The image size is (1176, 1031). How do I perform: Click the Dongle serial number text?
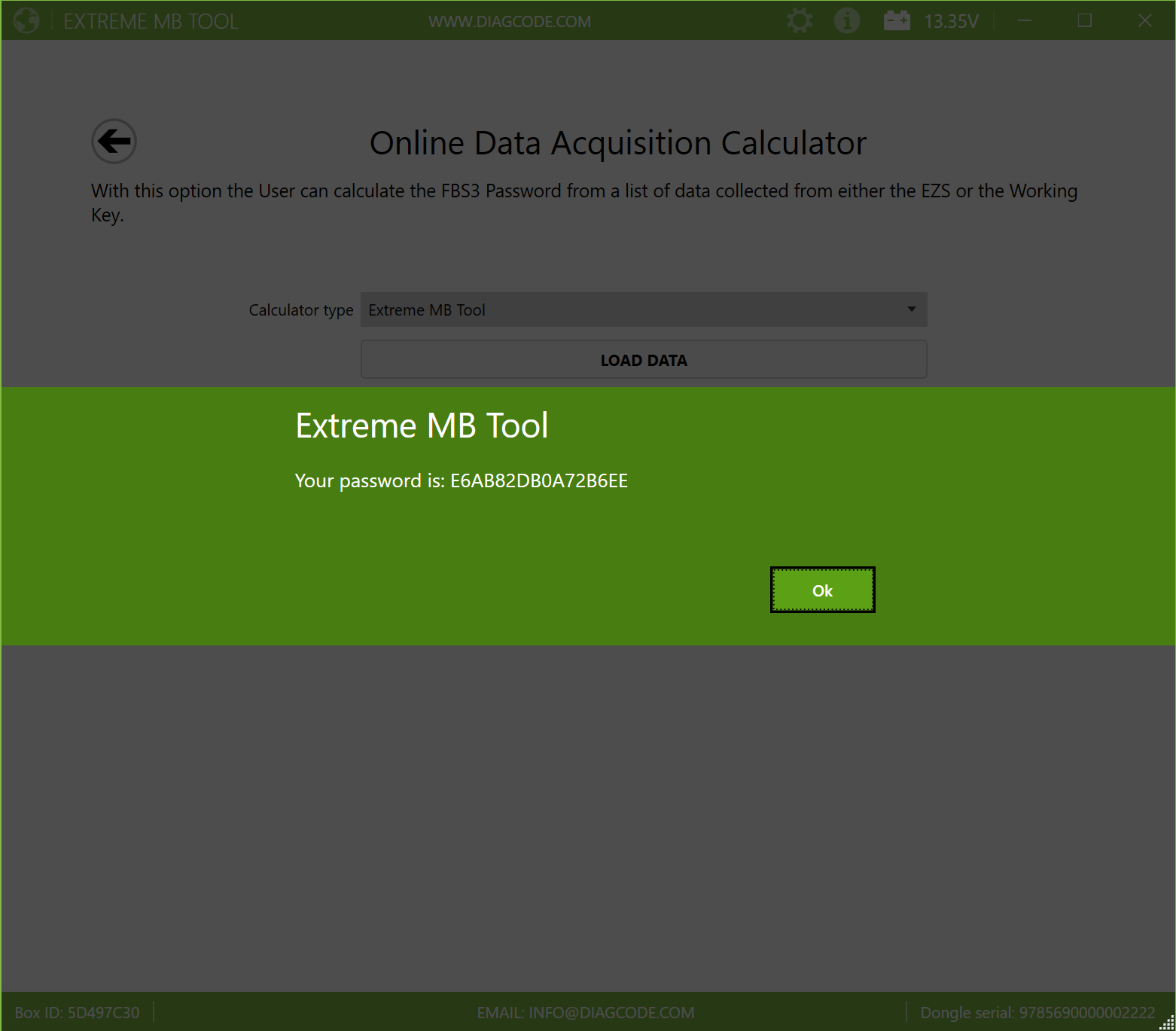click(x=1037, y=1012)
